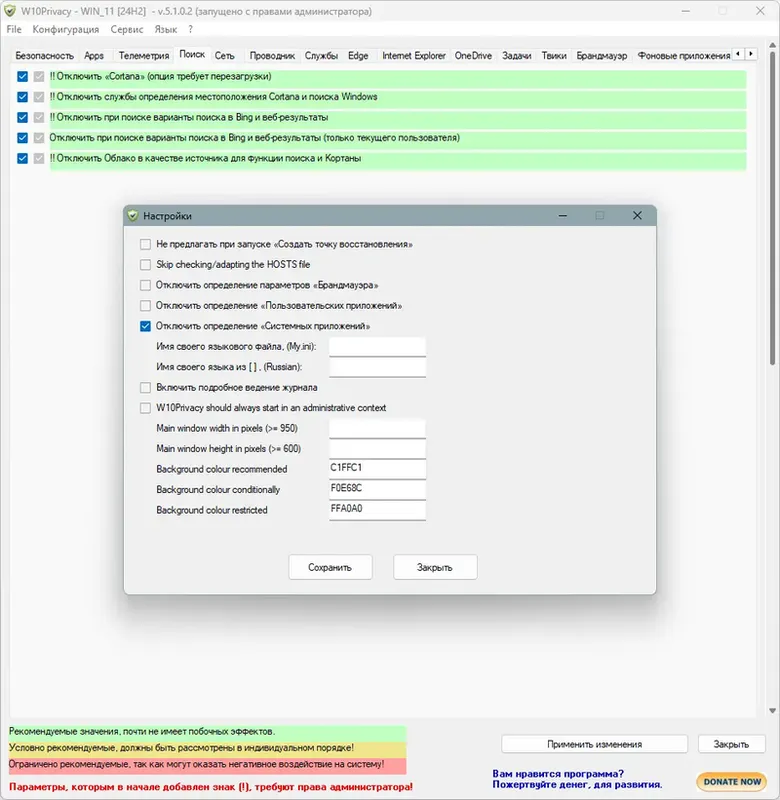Image resolution: width=780 pixels, height=800 pixels.
Task: Uncheck blue checkbox for службы определения местоположения Cortana
Action: coord(22,97)
